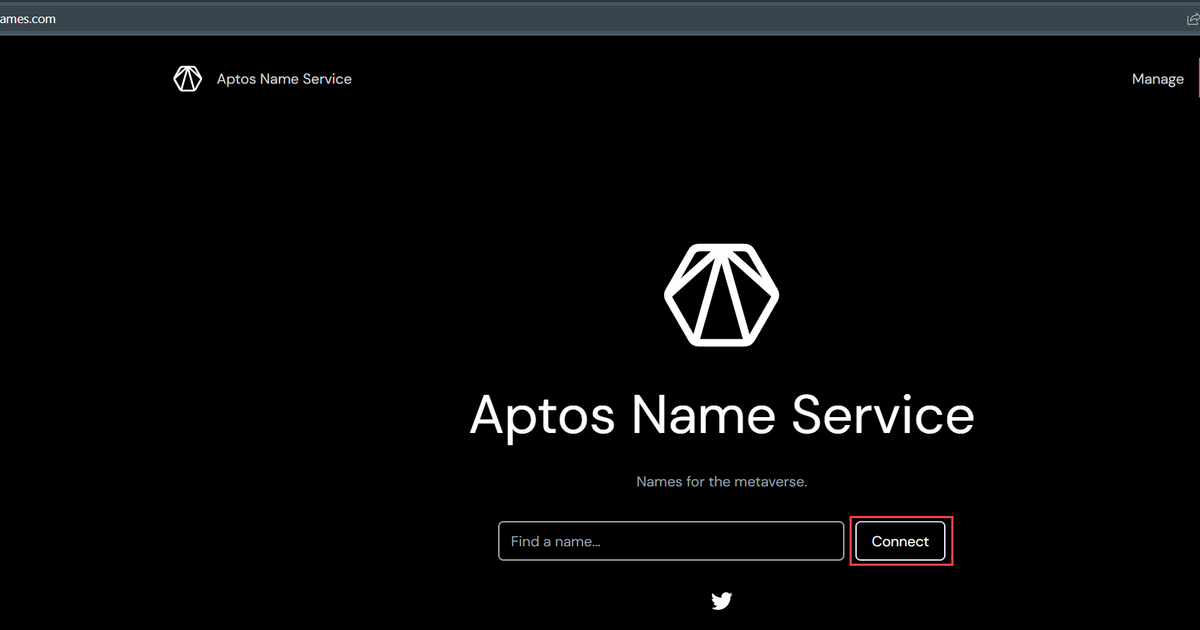Viewport: 1200px width, 630px height.
Task: Click the Connect button
Action: [x=900, y=541]
